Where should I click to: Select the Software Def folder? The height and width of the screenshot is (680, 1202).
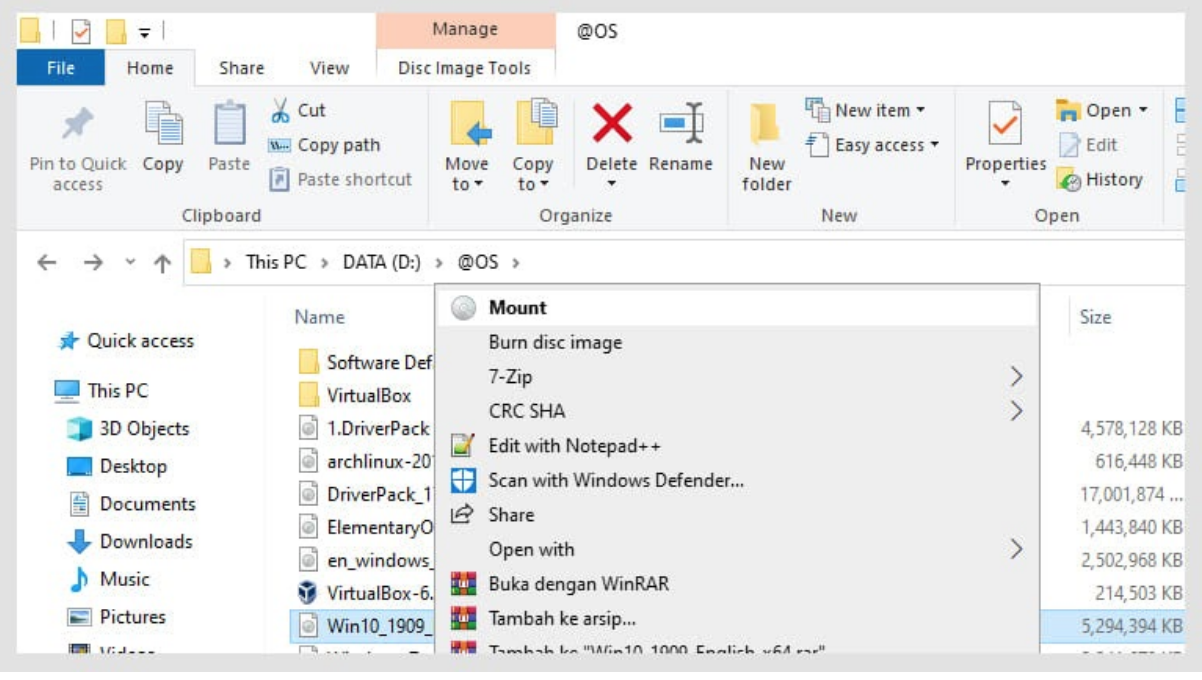point(365,362)
